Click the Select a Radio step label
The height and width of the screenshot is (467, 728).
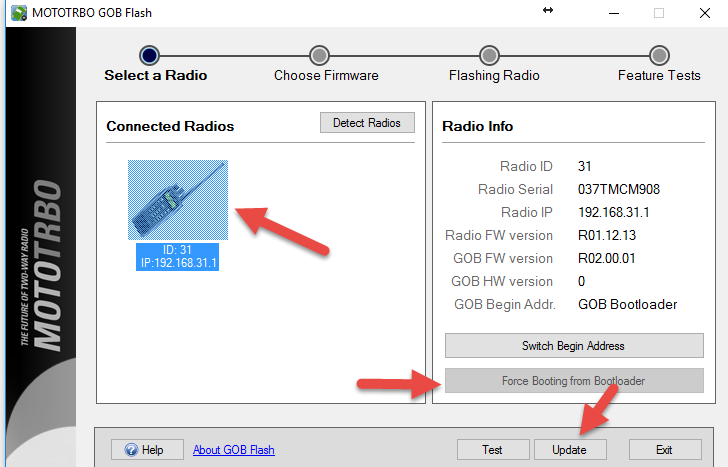click(156, 75)
